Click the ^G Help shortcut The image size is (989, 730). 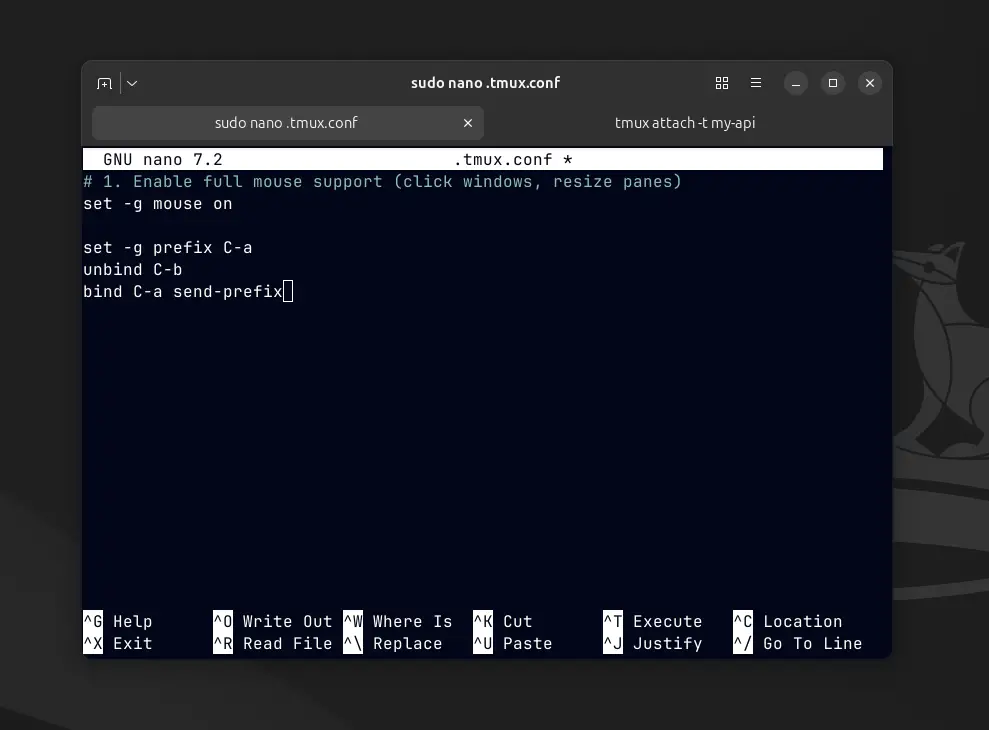[x=118, y=621]
